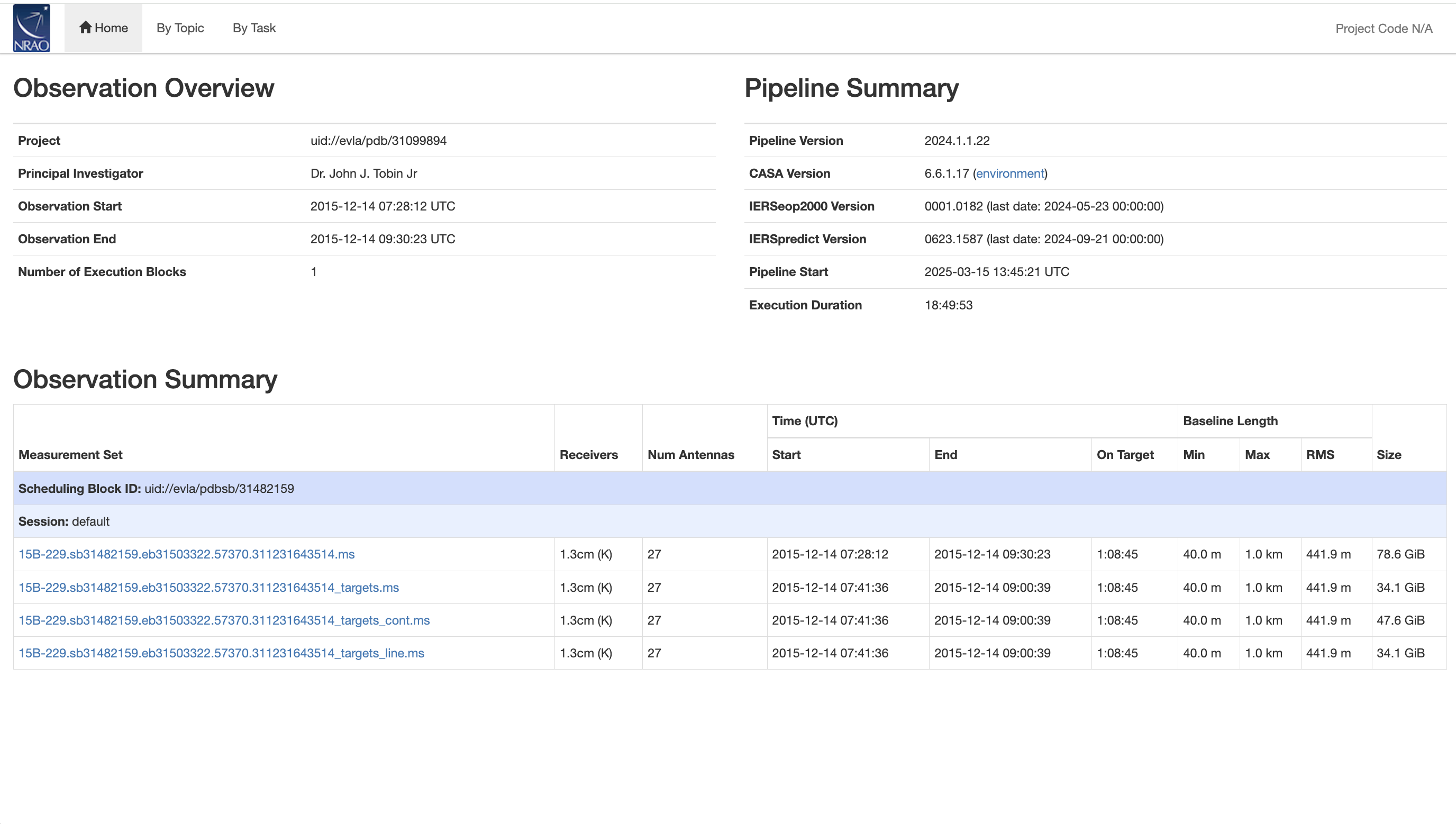The height and width of the screenshot is (824, 1456).
Task: Click execution duration 18:49:53
Action: point(949,306)
